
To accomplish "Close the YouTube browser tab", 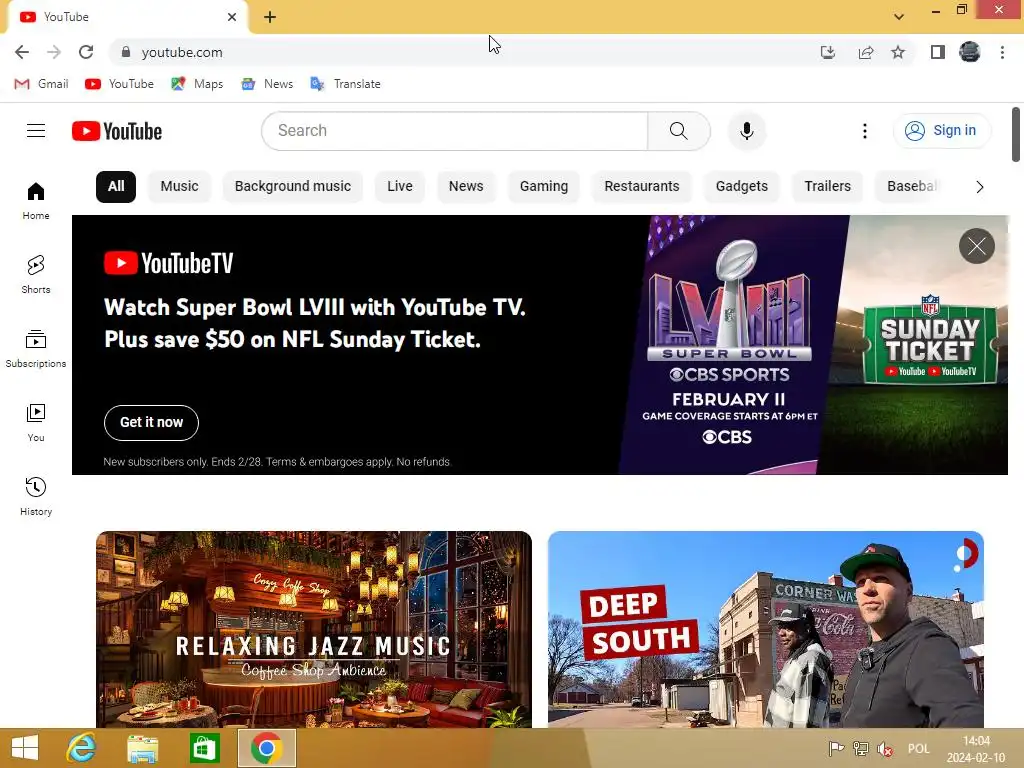I will [232, 17].
